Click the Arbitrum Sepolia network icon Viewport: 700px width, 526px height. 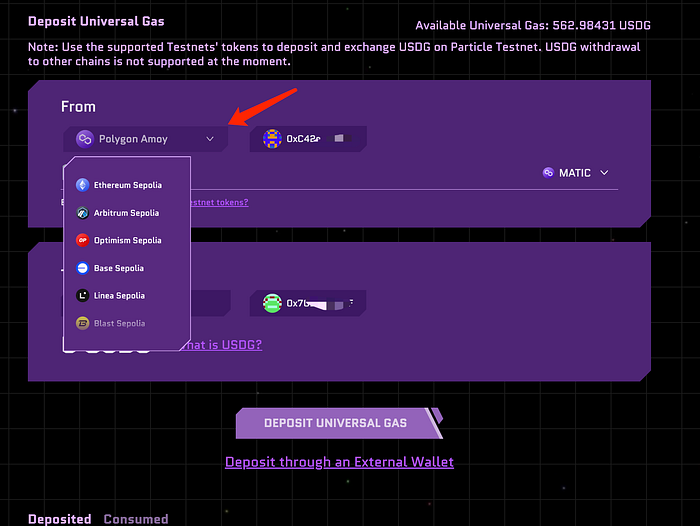click(83, 213)
